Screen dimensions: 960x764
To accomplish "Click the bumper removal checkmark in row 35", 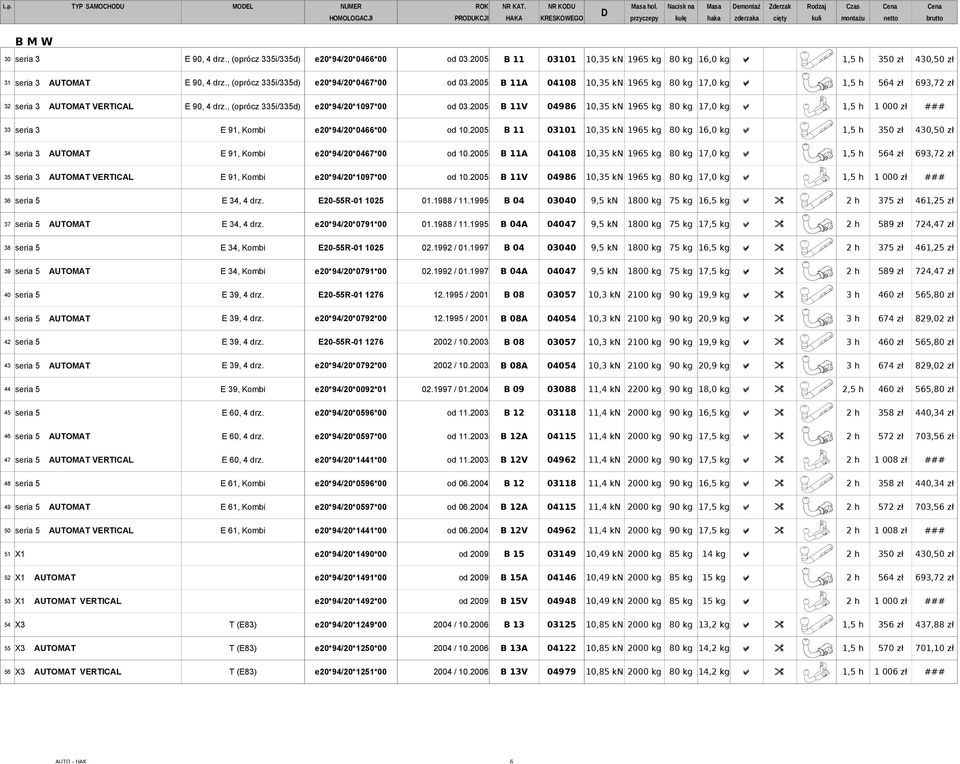I will [x=746, y=178].
